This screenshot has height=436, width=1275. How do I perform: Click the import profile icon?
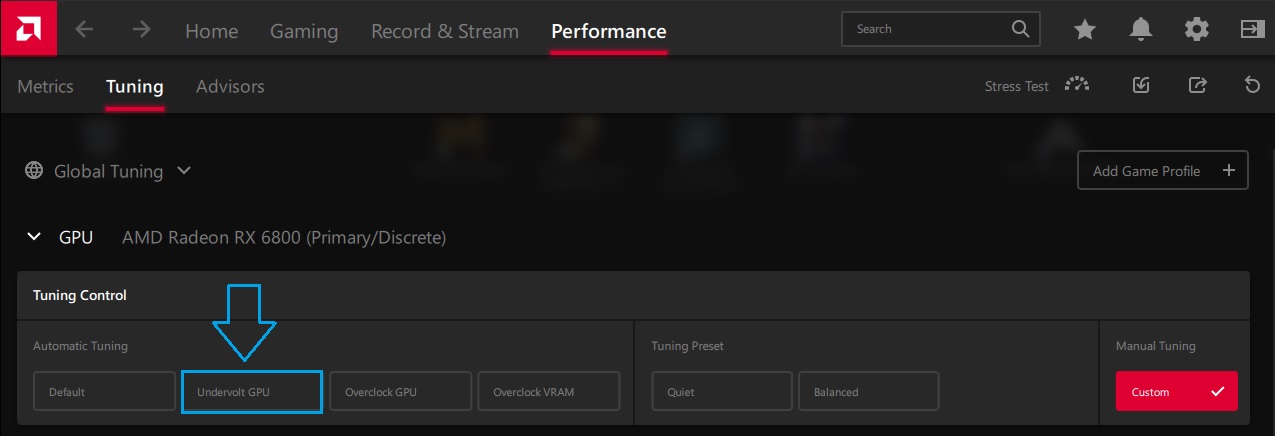tap(1141, 85)
